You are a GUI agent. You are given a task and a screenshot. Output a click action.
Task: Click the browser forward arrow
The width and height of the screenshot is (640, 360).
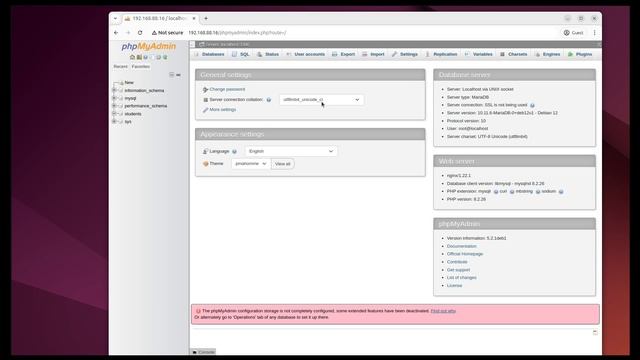pyautogui.click(x=128, y=33)
